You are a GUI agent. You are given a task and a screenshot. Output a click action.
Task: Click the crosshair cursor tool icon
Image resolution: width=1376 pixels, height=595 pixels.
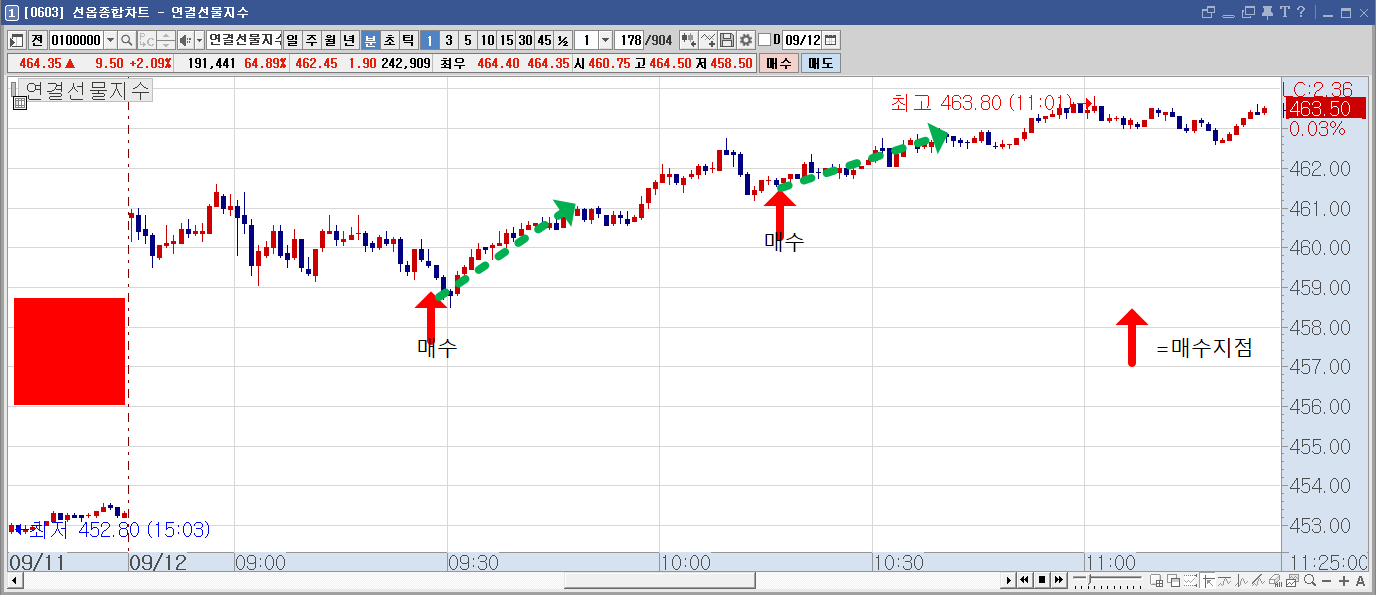tap(1208, 580)
